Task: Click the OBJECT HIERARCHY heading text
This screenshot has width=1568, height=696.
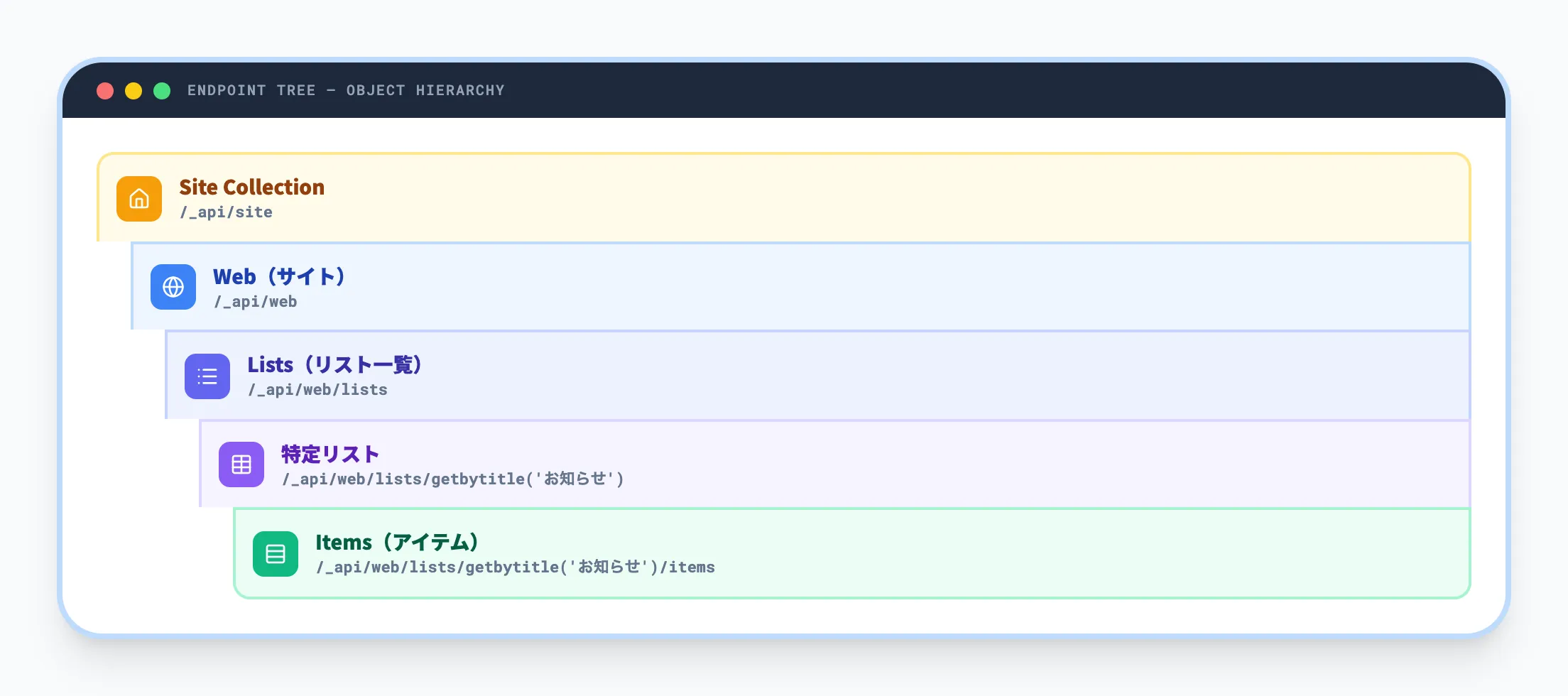Action: pos(426,90)
